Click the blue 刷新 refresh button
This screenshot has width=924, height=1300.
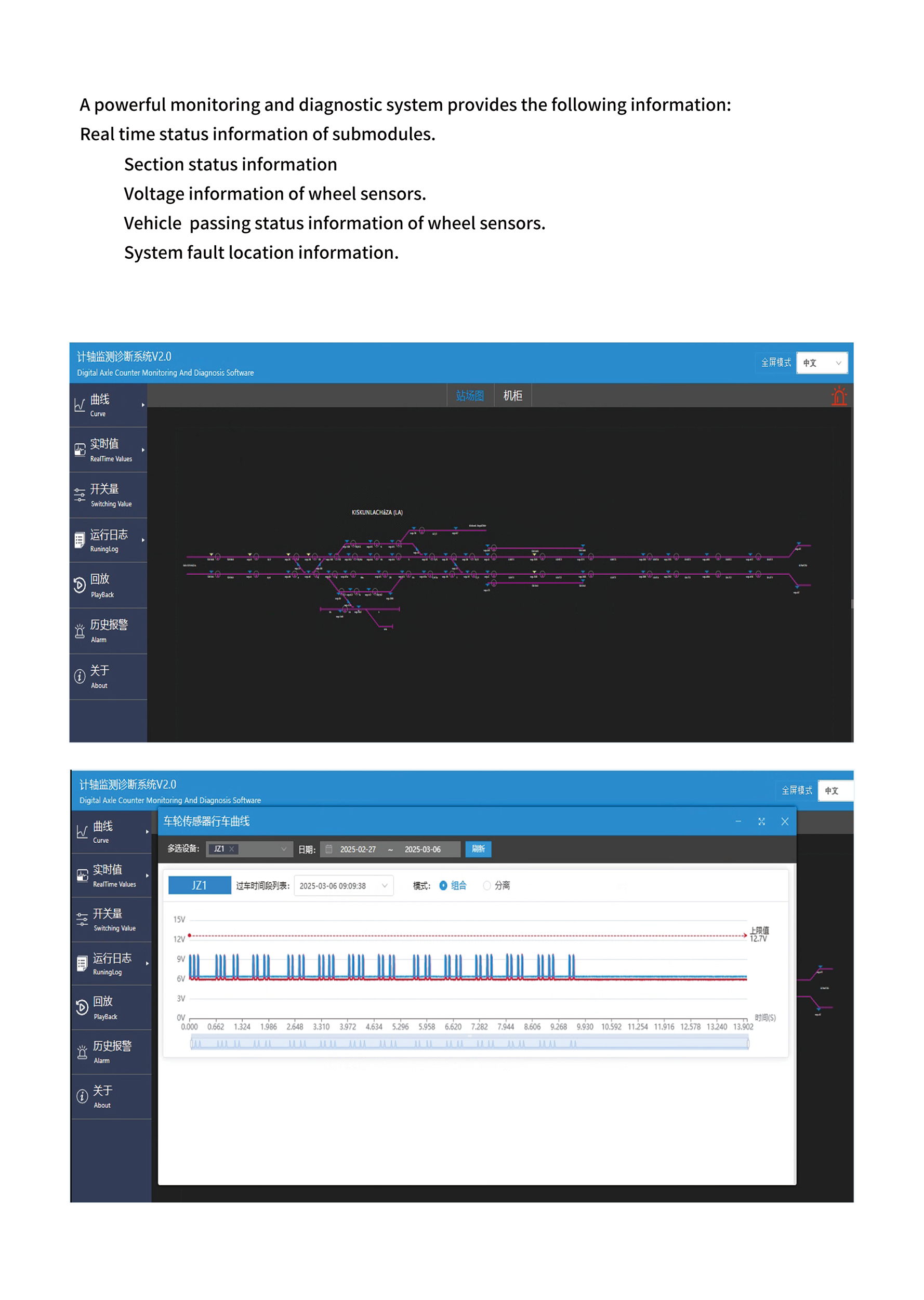(478, 849)
